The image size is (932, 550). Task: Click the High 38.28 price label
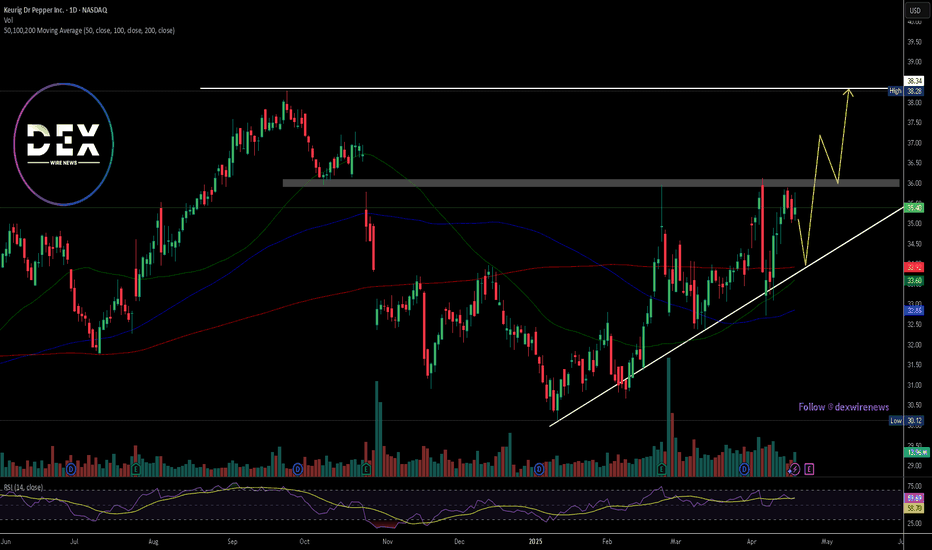point(906,91)
